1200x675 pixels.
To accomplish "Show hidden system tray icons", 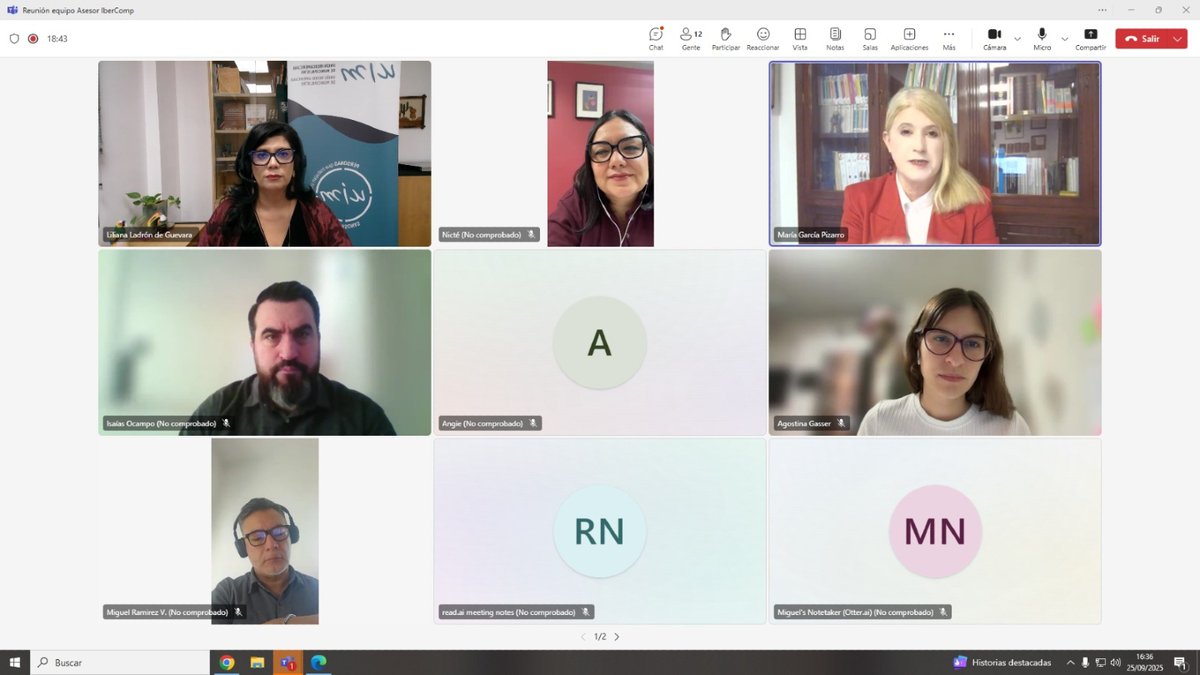I will point(1070,662).
